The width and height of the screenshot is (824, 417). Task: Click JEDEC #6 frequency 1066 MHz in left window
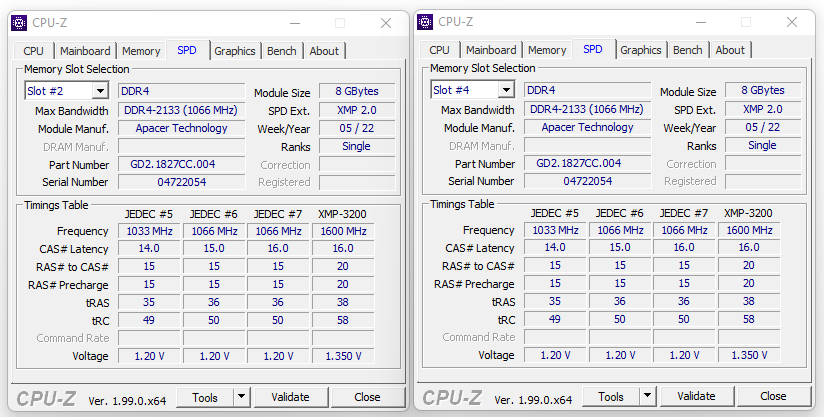[214, 231]
